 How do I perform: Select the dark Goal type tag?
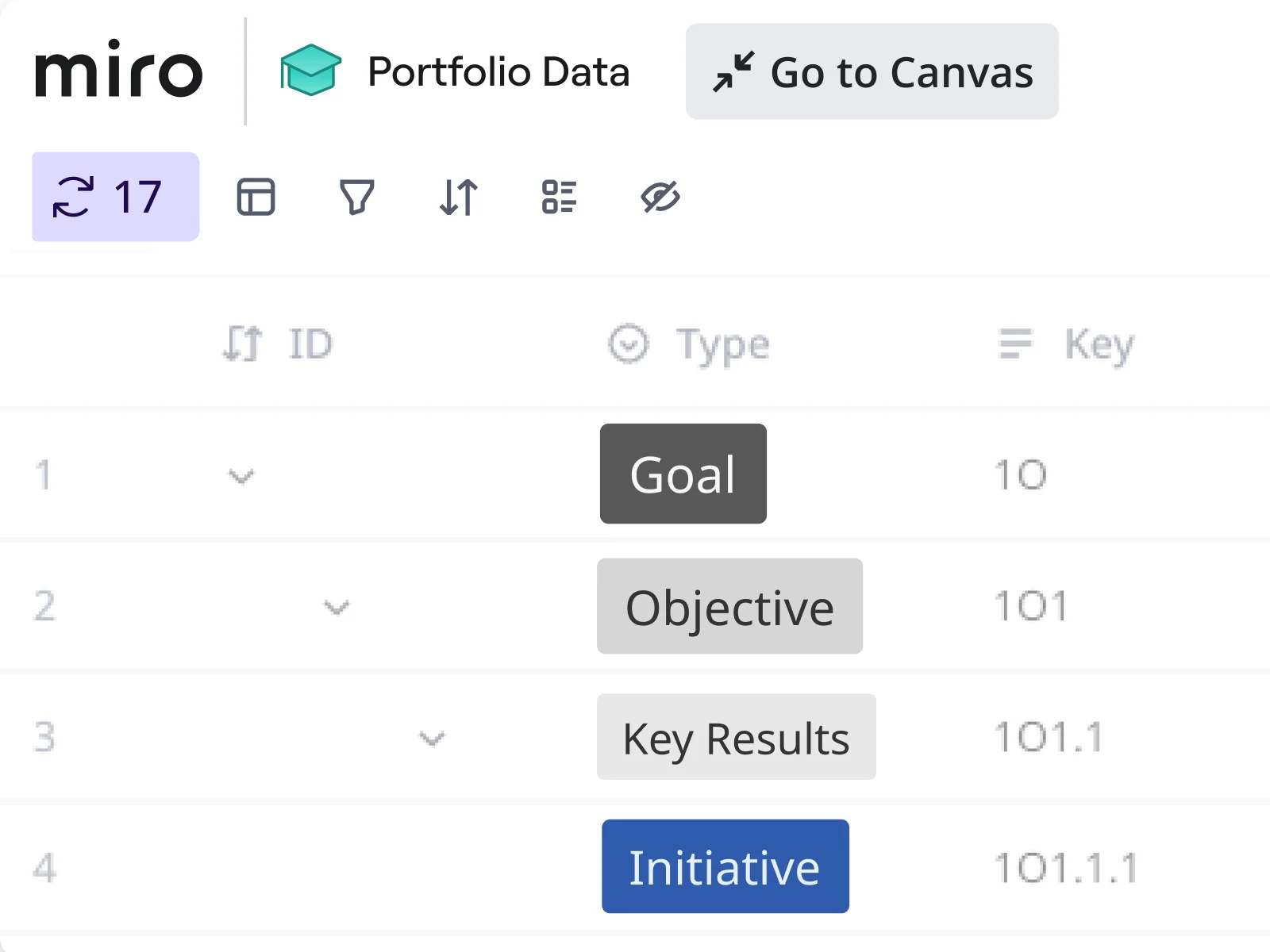pos(683,474)
